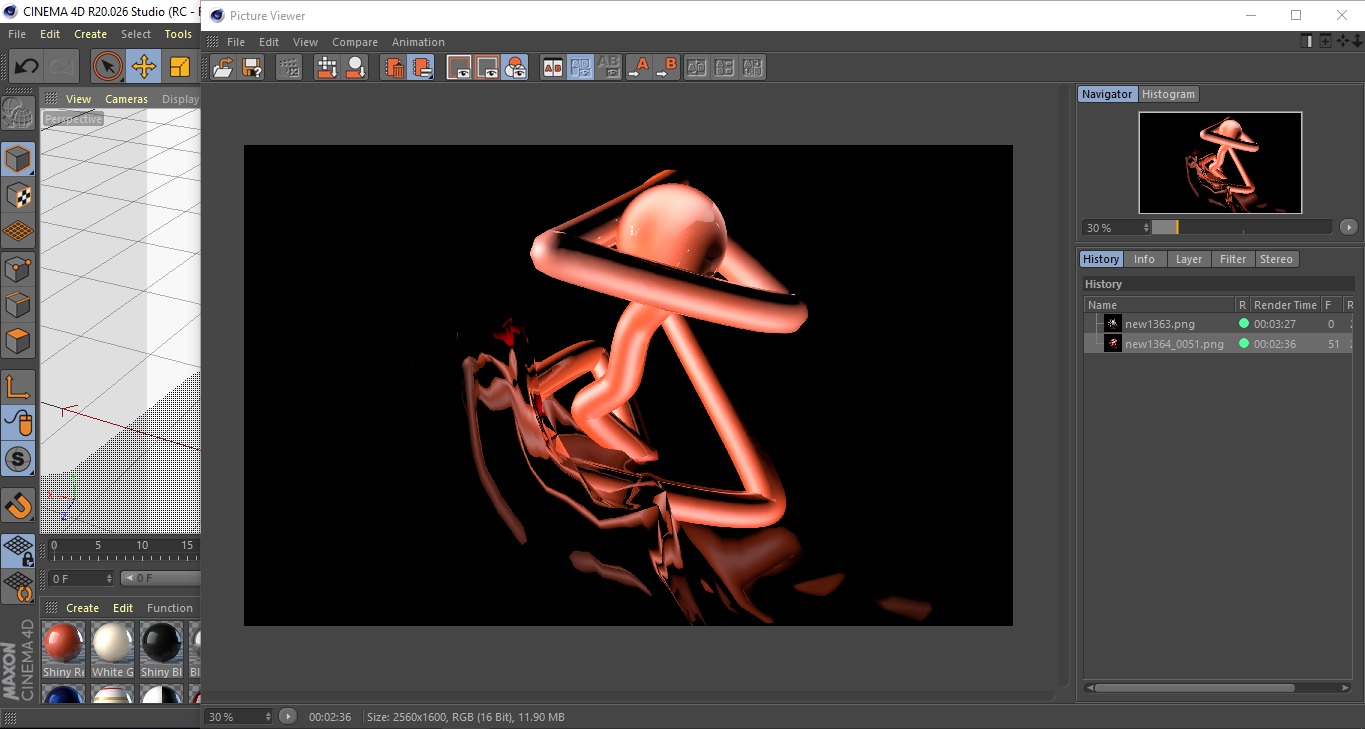Click the play arrow next to Navigator slider
1365x729 pixels.
[x=1349, y=228]
